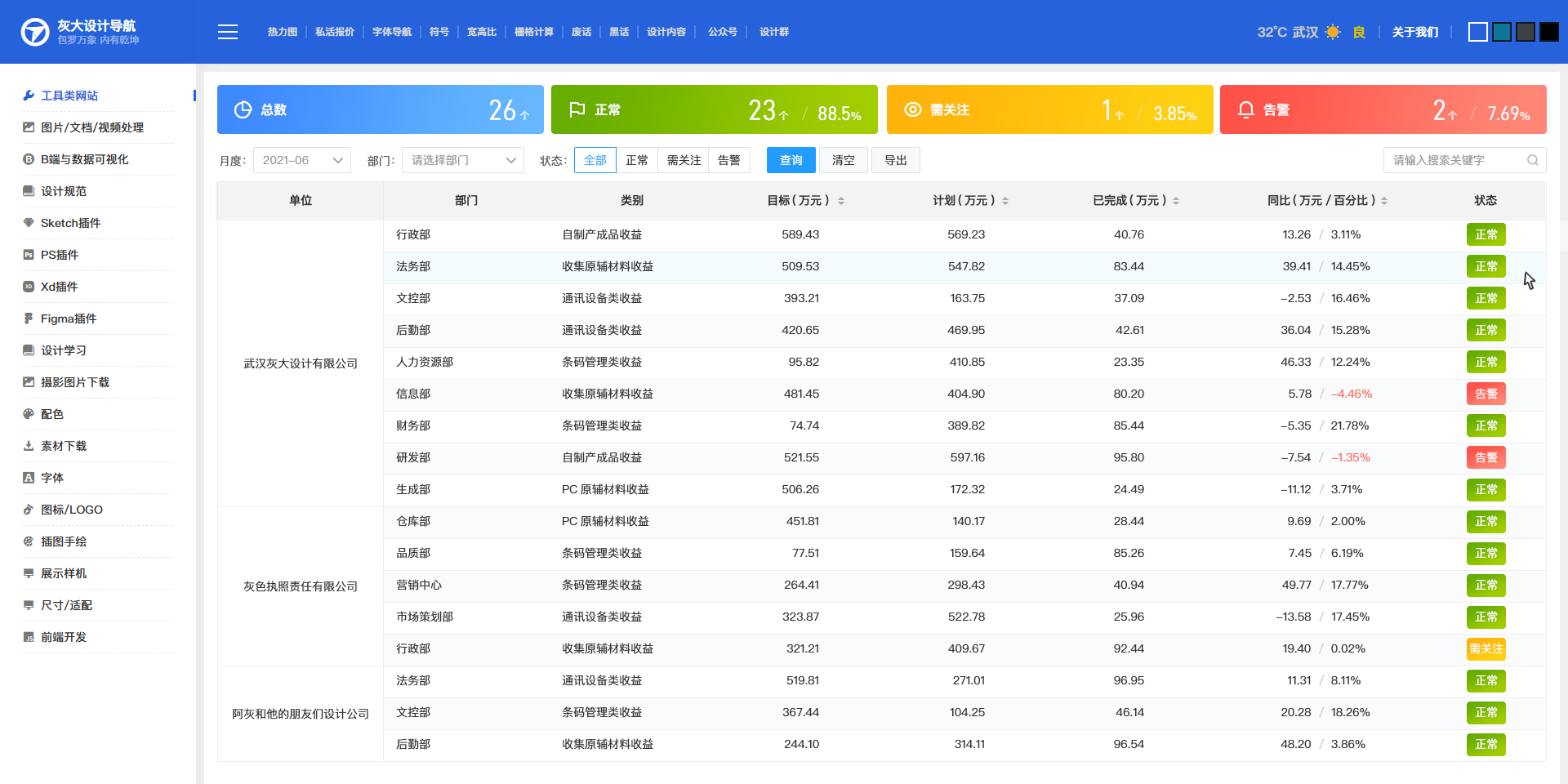Sort by 同比(万元/百分比) column arrows
The image size is (1568, 784).
[x=1384, y=201]
